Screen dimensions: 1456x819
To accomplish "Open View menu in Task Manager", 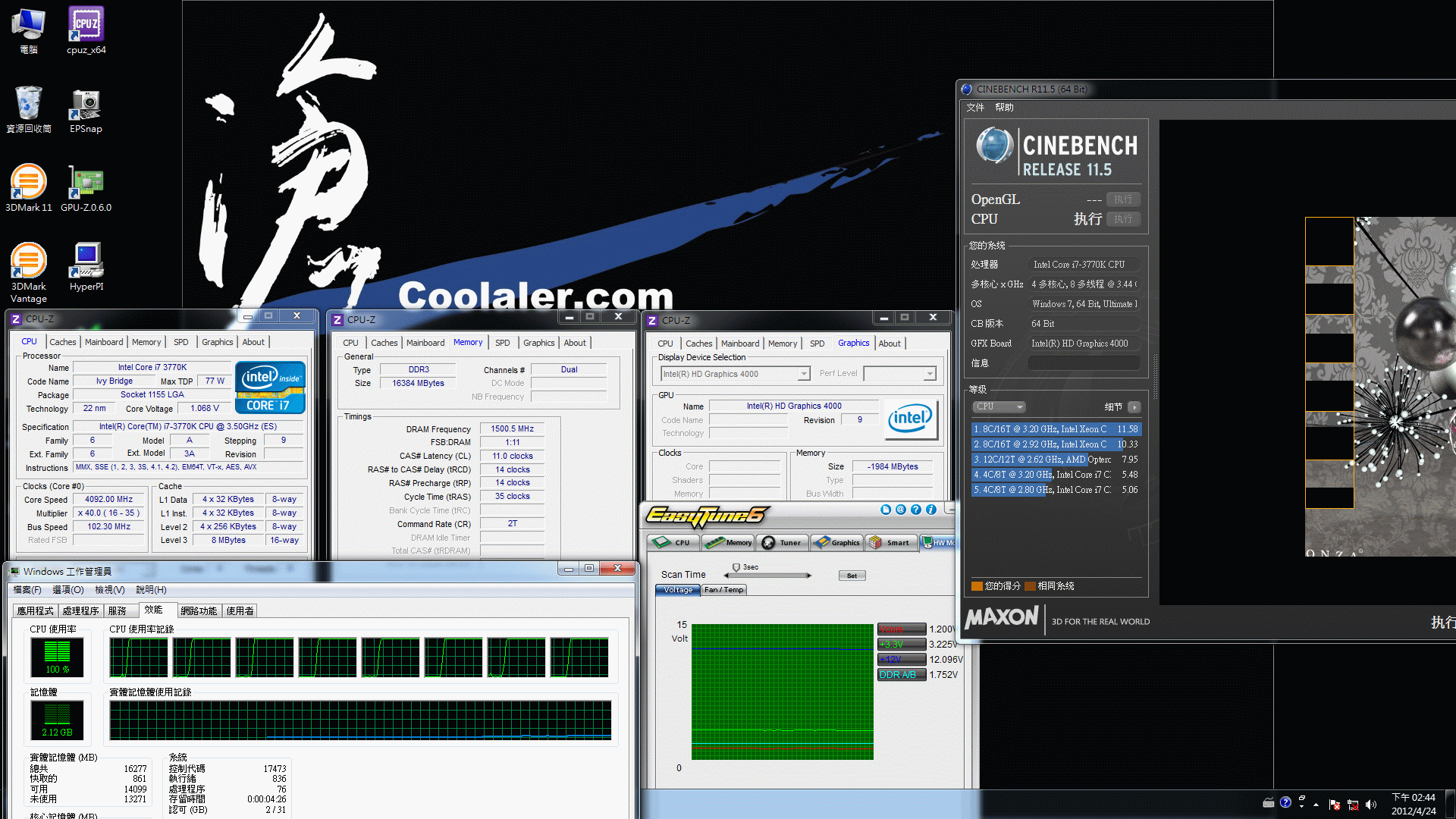I will (x=110, y=590).
